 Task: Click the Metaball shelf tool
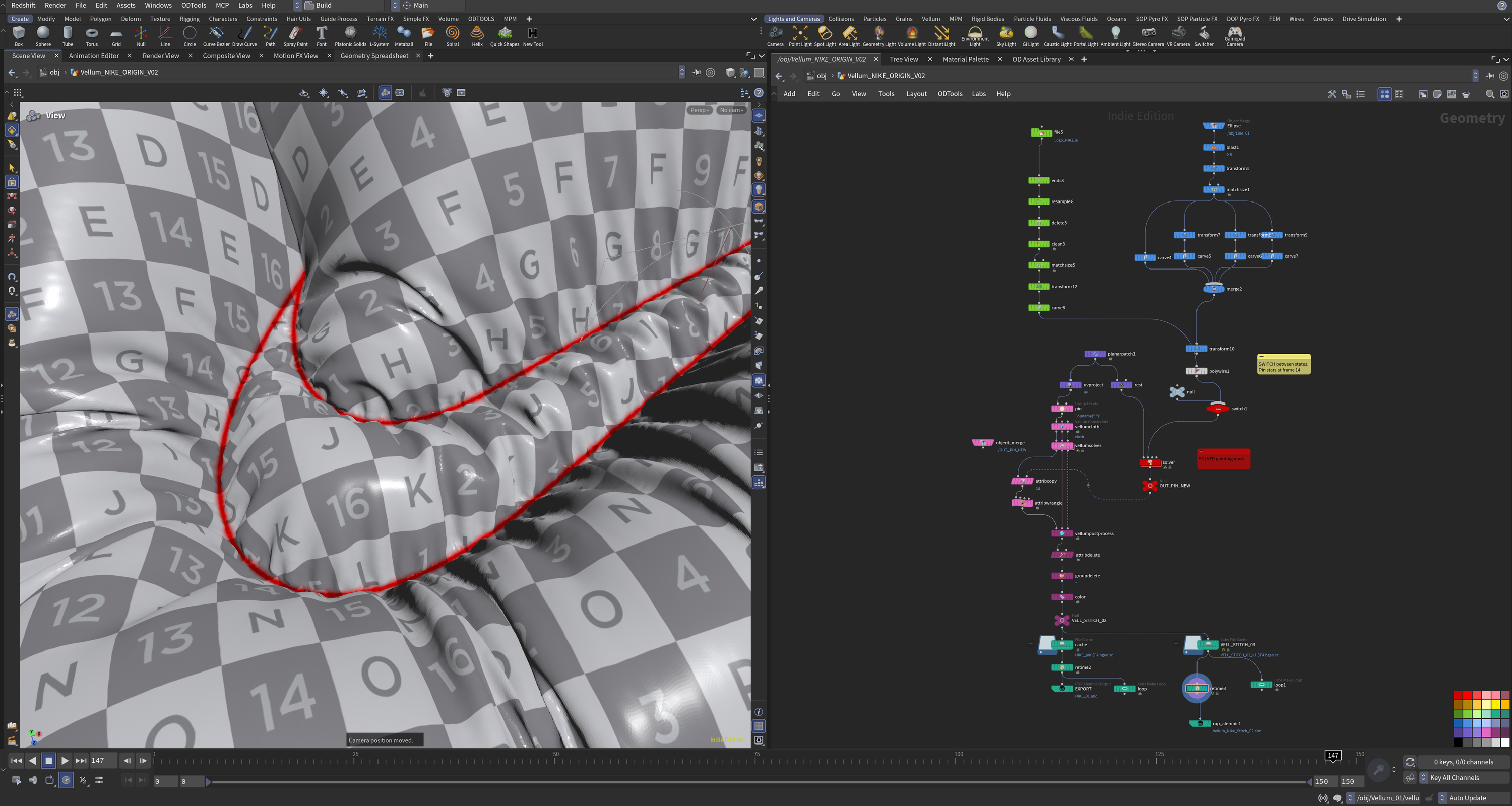(x=404, y=36)
